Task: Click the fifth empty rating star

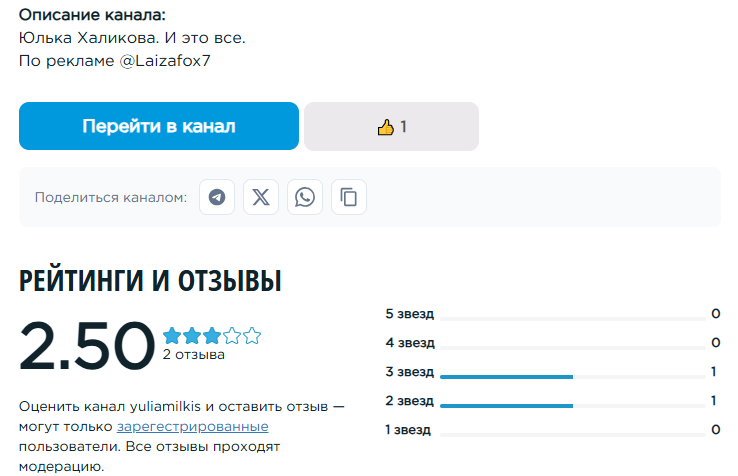Action: [x=252, y=336]
